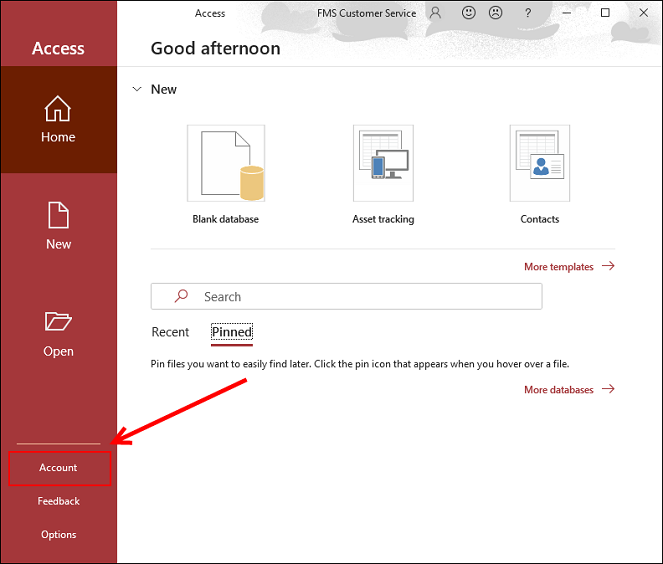Create a Blank database template
The height and width of the screenshot is (564, 663).
[x=226, y=163]
